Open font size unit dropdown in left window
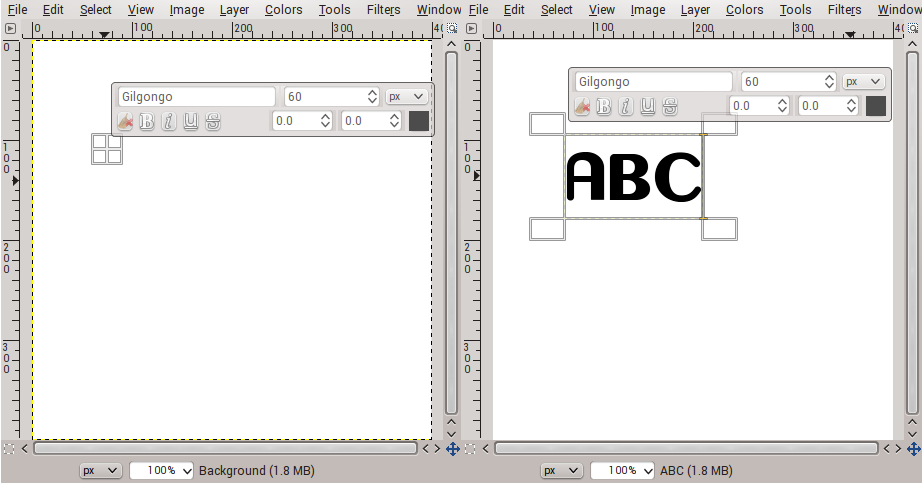Viewport: 922px width, 483px height. pos(406,96)
